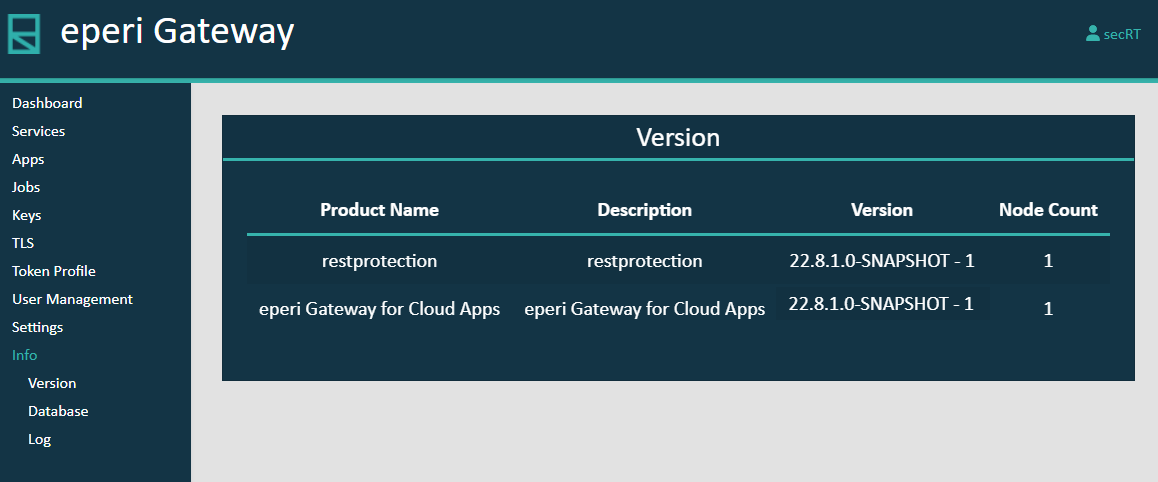Select Jobs from the sidebar
The height and width of the screenshot is (482, 1158).
pyautogui.click(x=26, y=187)
